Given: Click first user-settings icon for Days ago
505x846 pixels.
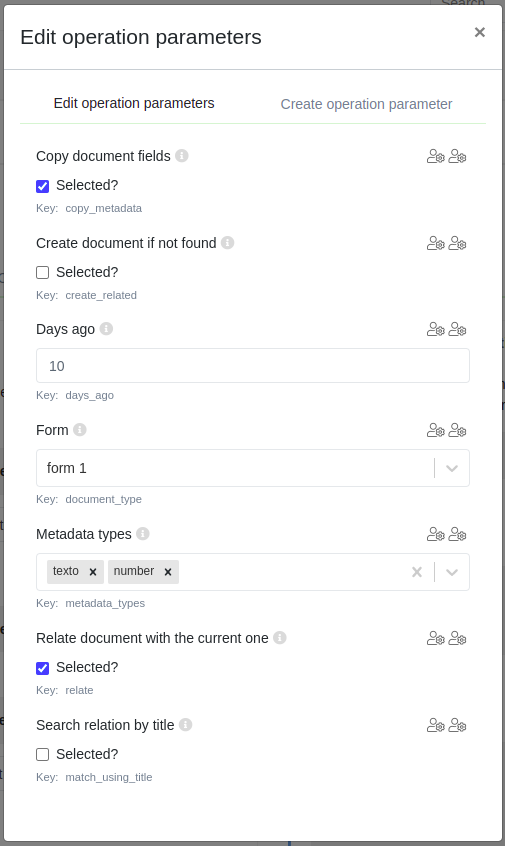Looking at the screenshot, I should [x=435, y=329].
